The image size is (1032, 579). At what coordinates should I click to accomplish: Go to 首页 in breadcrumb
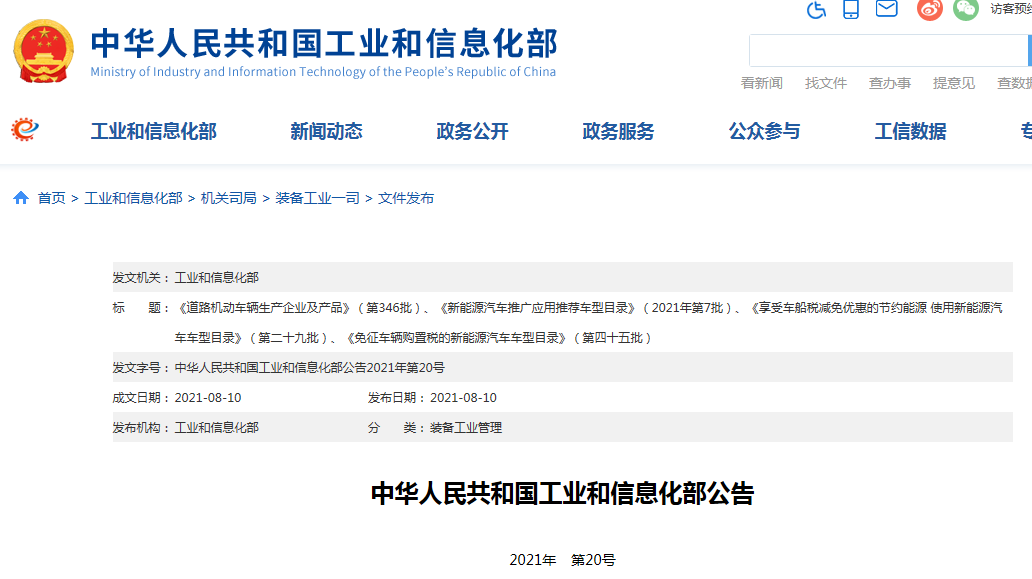click(51, 198)
